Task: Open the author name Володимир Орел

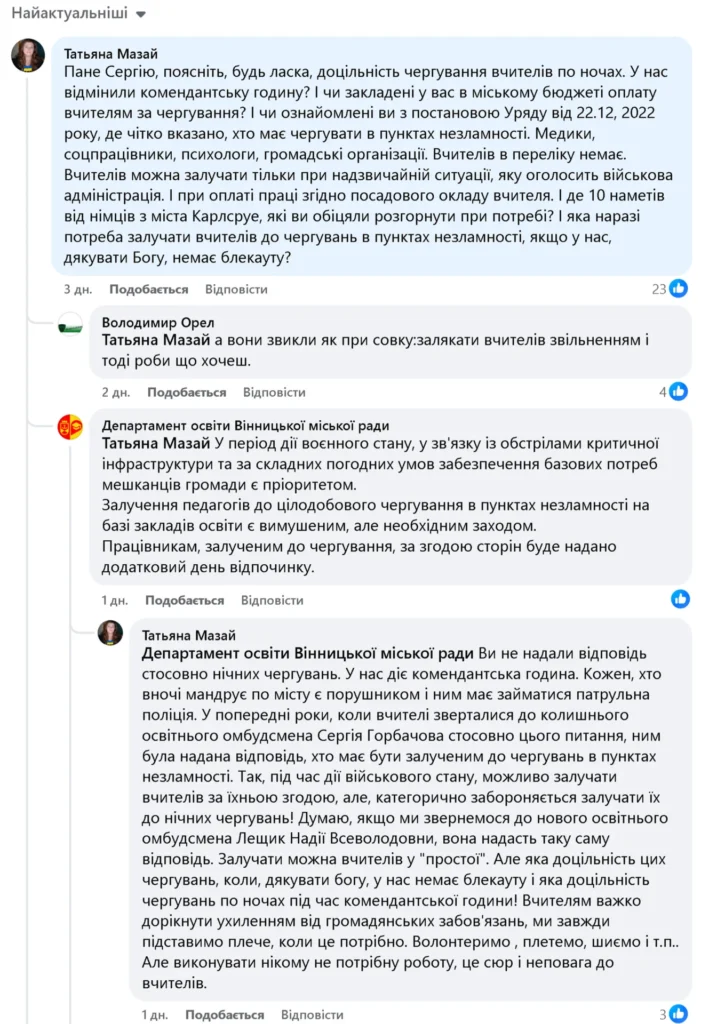Action: [158, 323]
